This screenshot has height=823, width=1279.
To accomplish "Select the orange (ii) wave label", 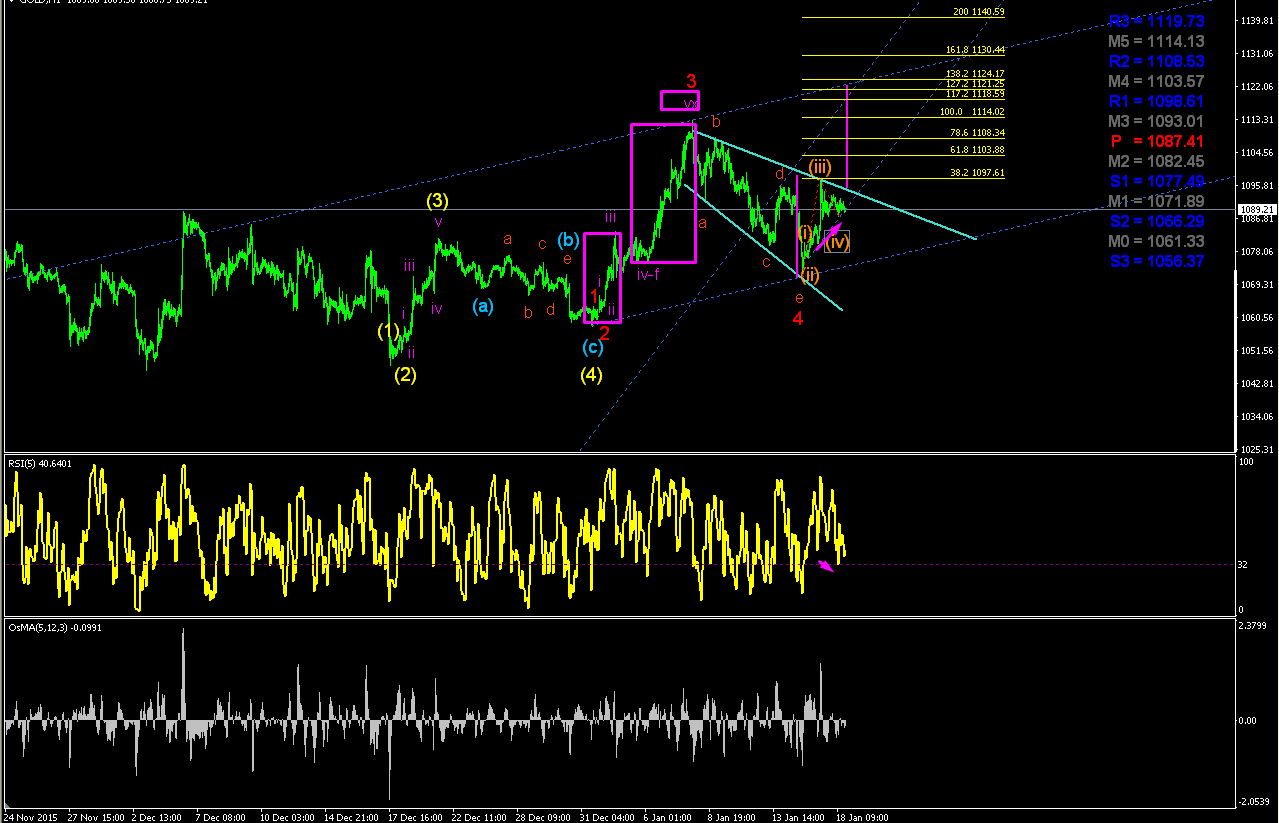I will (810, 275).
